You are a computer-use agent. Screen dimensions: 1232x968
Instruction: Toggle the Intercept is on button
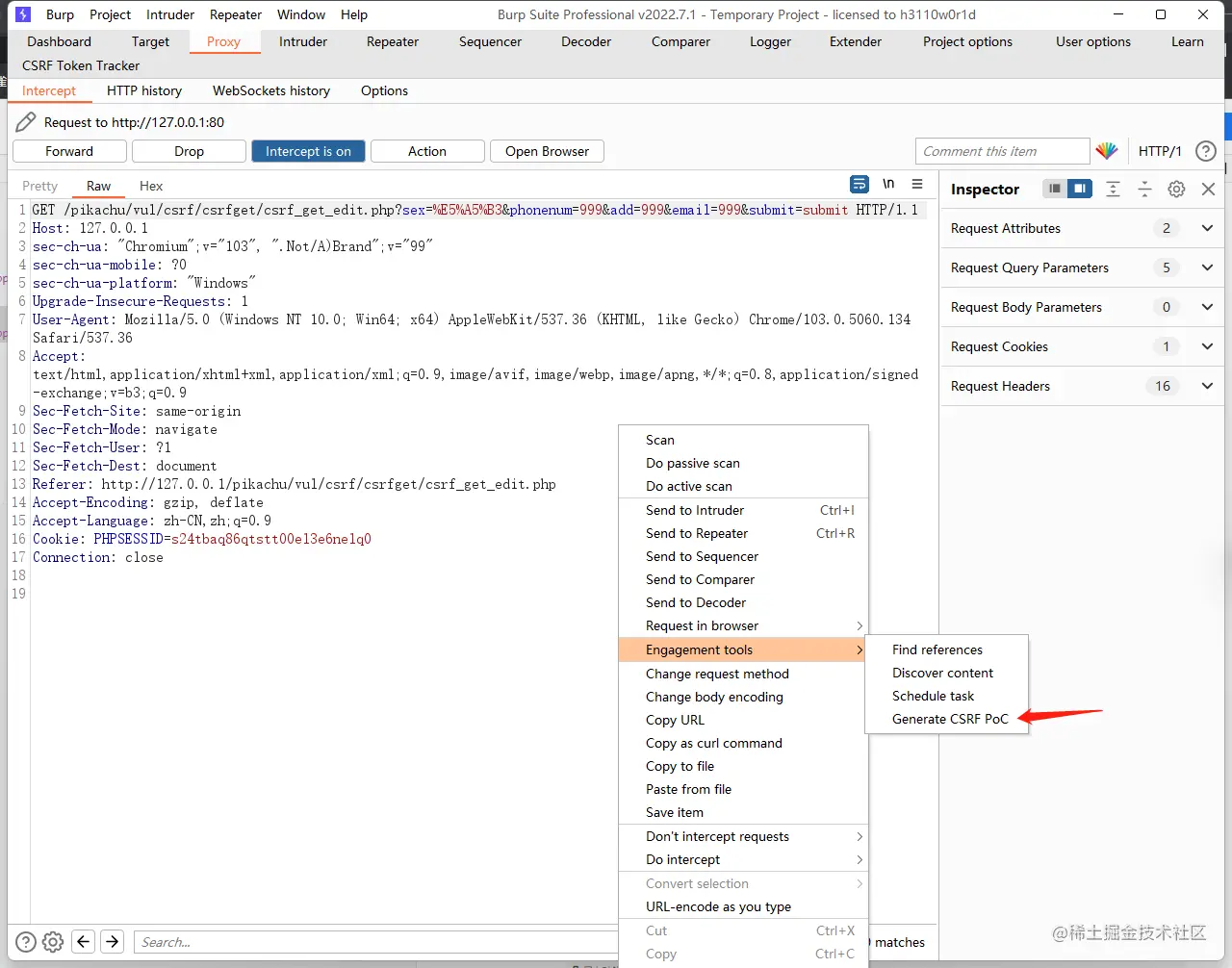click(x=308, y=151)
